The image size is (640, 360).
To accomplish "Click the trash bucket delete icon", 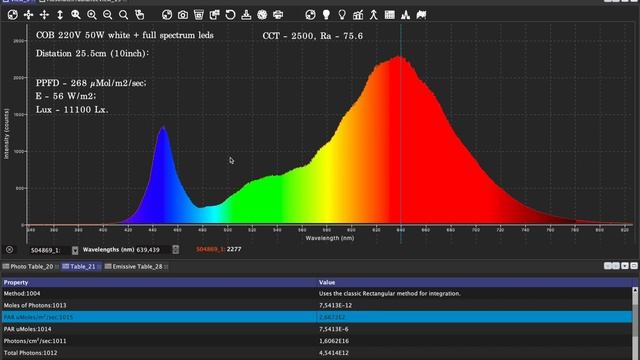I will [x=199, y=15].
